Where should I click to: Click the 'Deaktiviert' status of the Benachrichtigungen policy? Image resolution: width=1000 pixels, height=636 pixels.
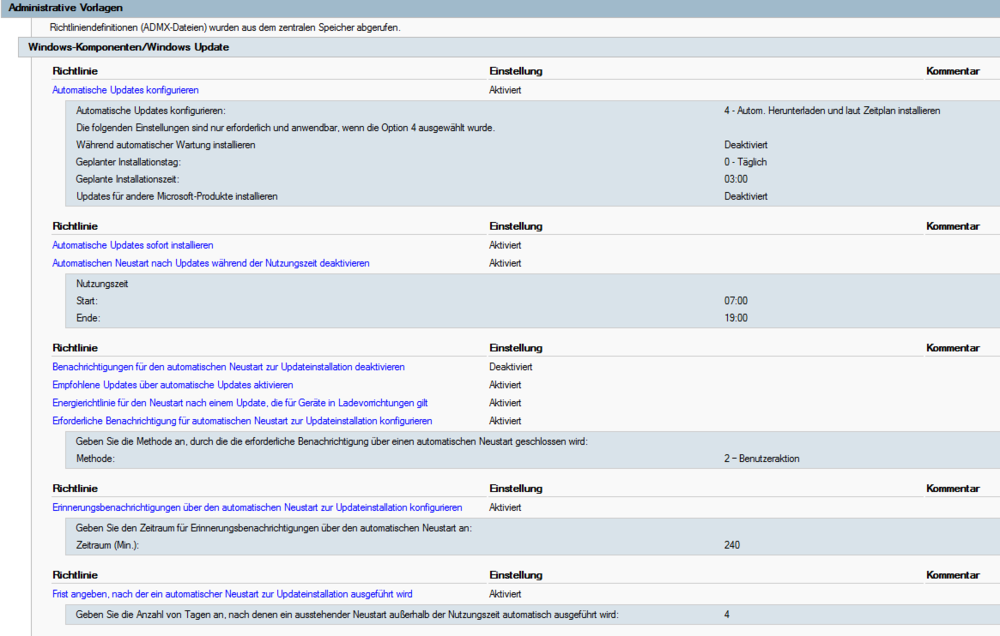(x=510, y=367)
